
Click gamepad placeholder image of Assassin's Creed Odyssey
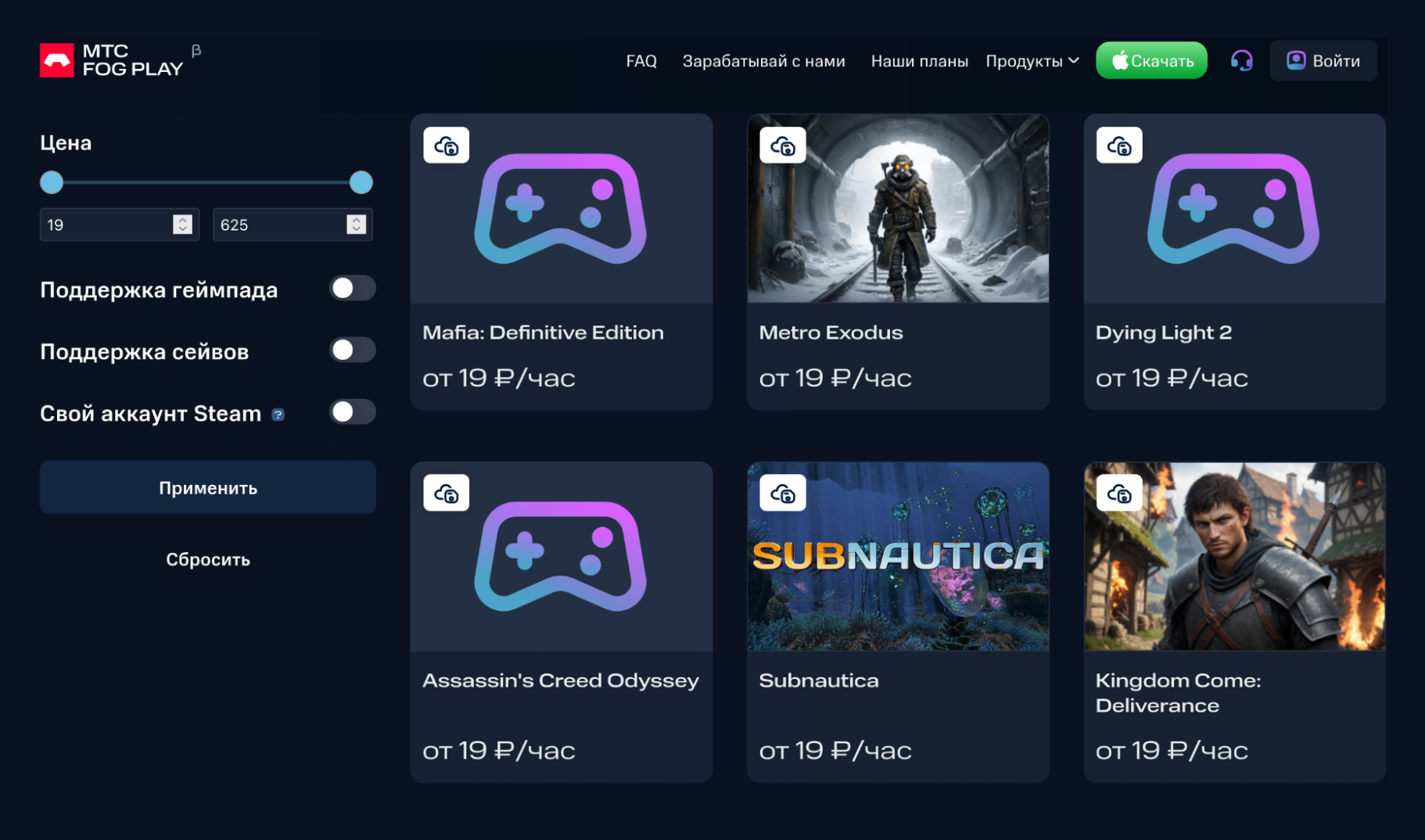tap(561, 556)
